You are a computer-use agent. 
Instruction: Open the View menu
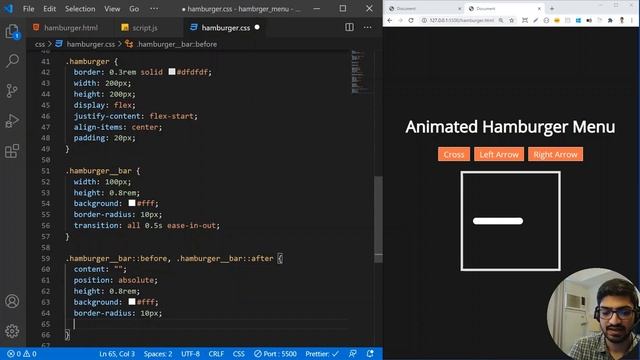[112, 9]
